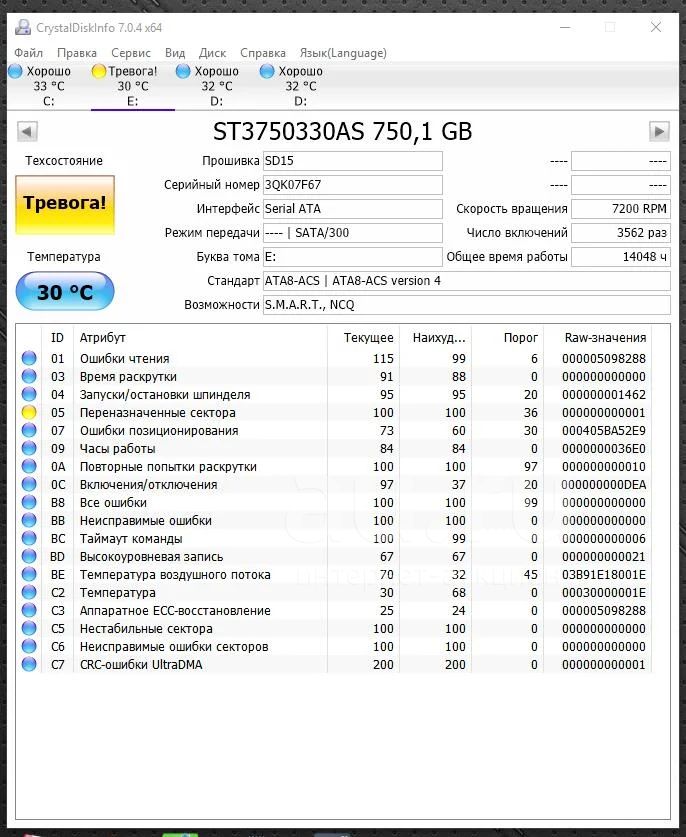Click the Raw-значения column header
This screenshot has height=837, width=686.
603,338
